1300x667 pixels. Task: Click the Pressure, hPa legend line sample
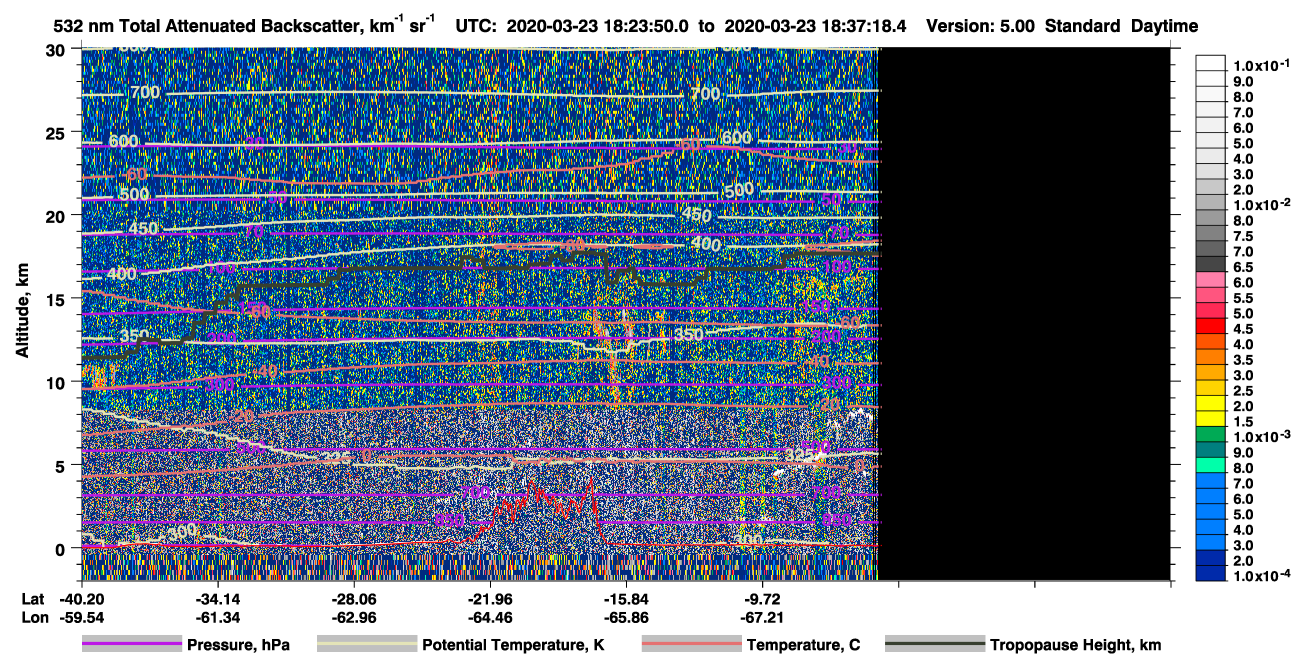click(x=132, y=645)
